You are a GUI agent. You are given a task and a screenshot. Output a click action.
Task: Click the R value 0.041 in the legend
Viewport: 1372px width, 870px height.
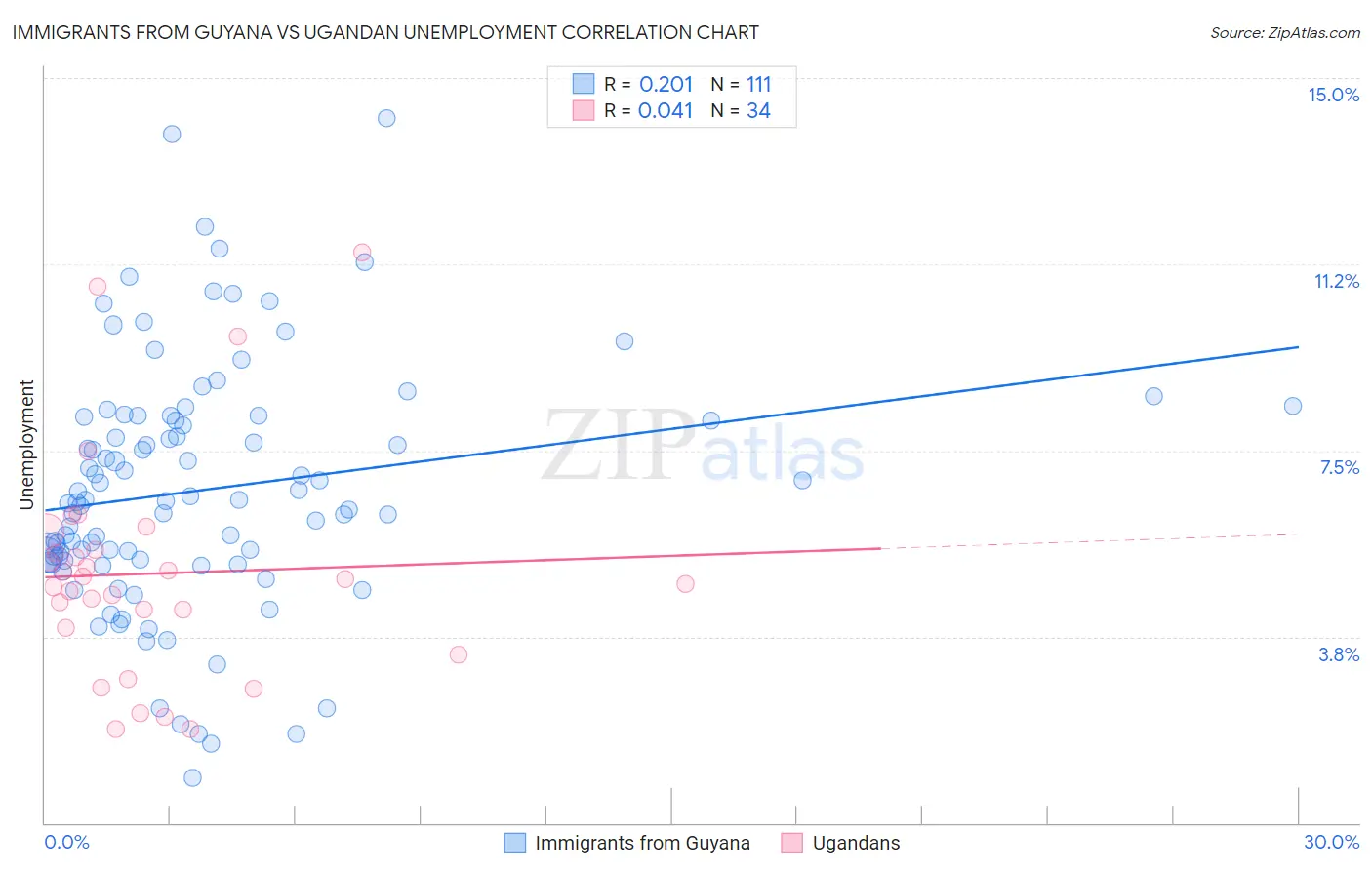(x=666, y=110)
